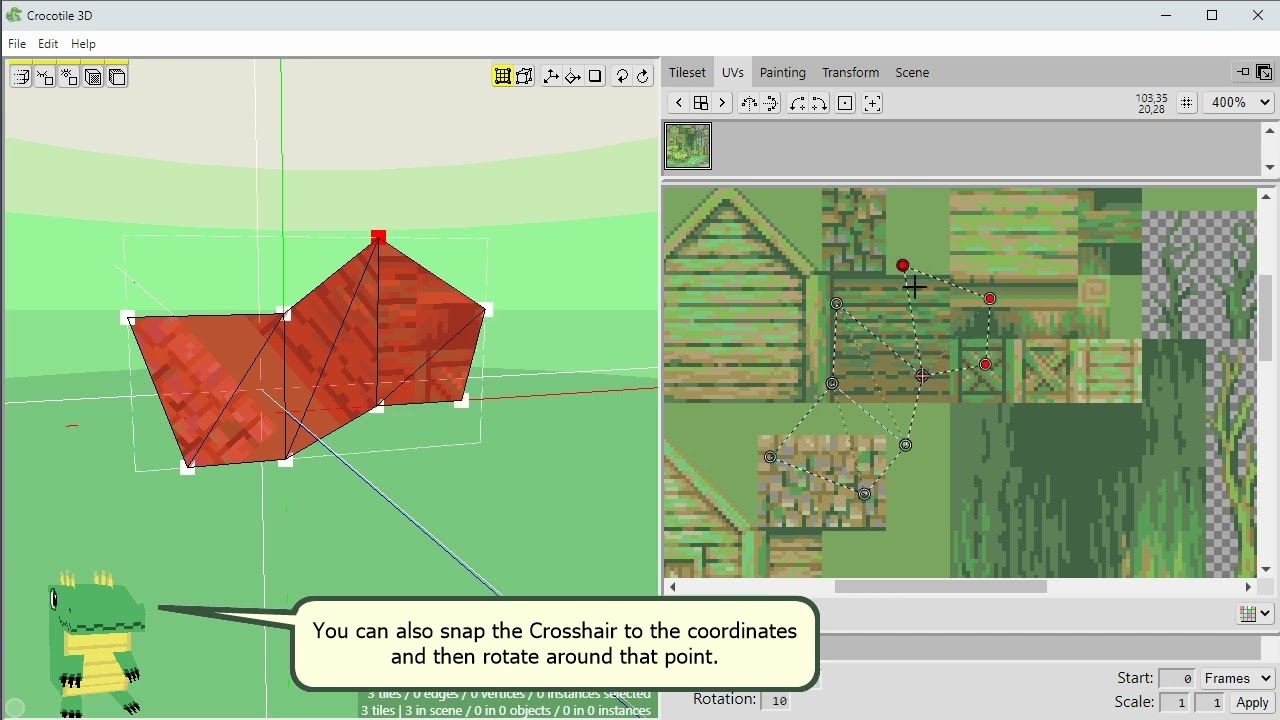
Task: Click the next tile arrow in UV toolbar
Action: 722,103
